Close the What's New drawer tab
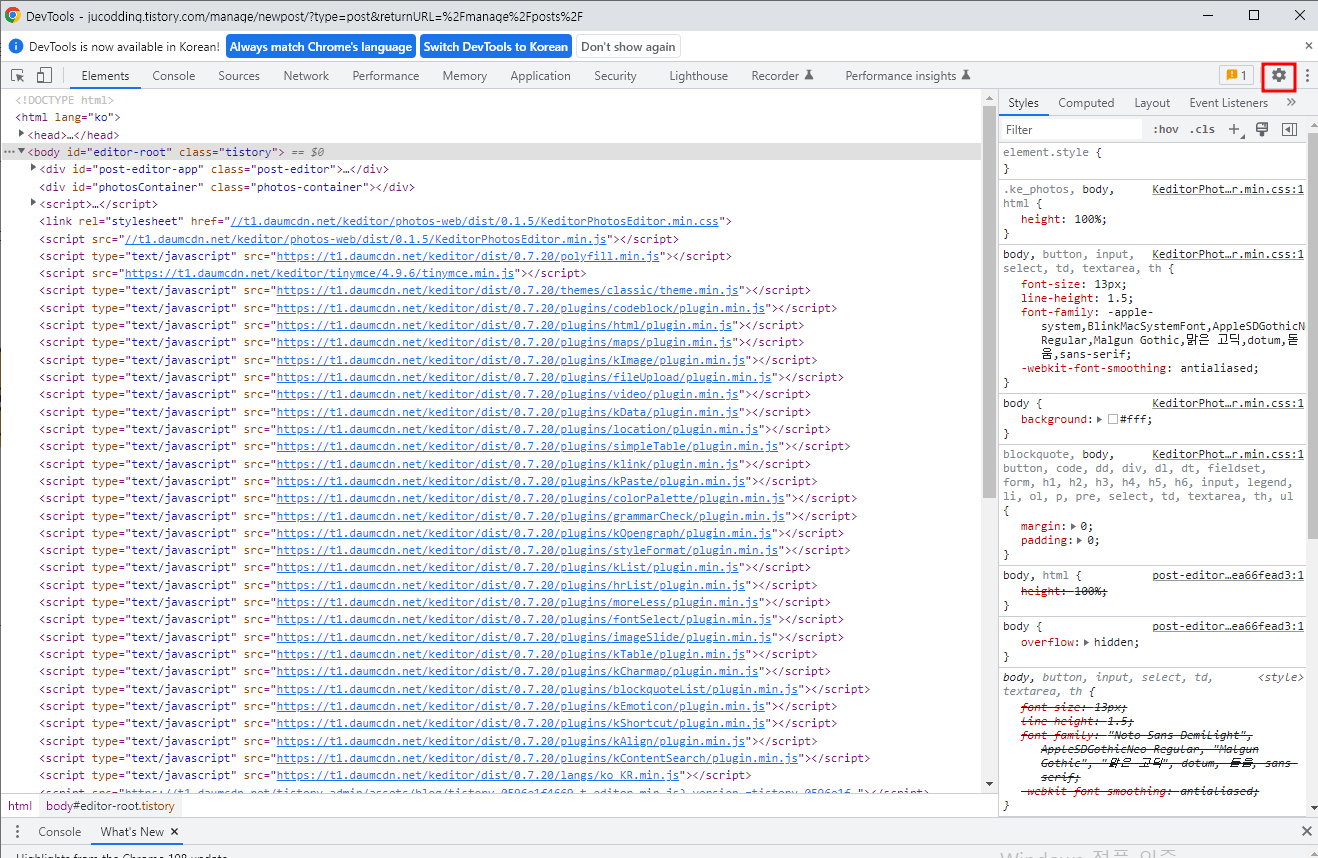This screenshot has height=858, width=1318. pyautogui.click(x=174, y=832)
